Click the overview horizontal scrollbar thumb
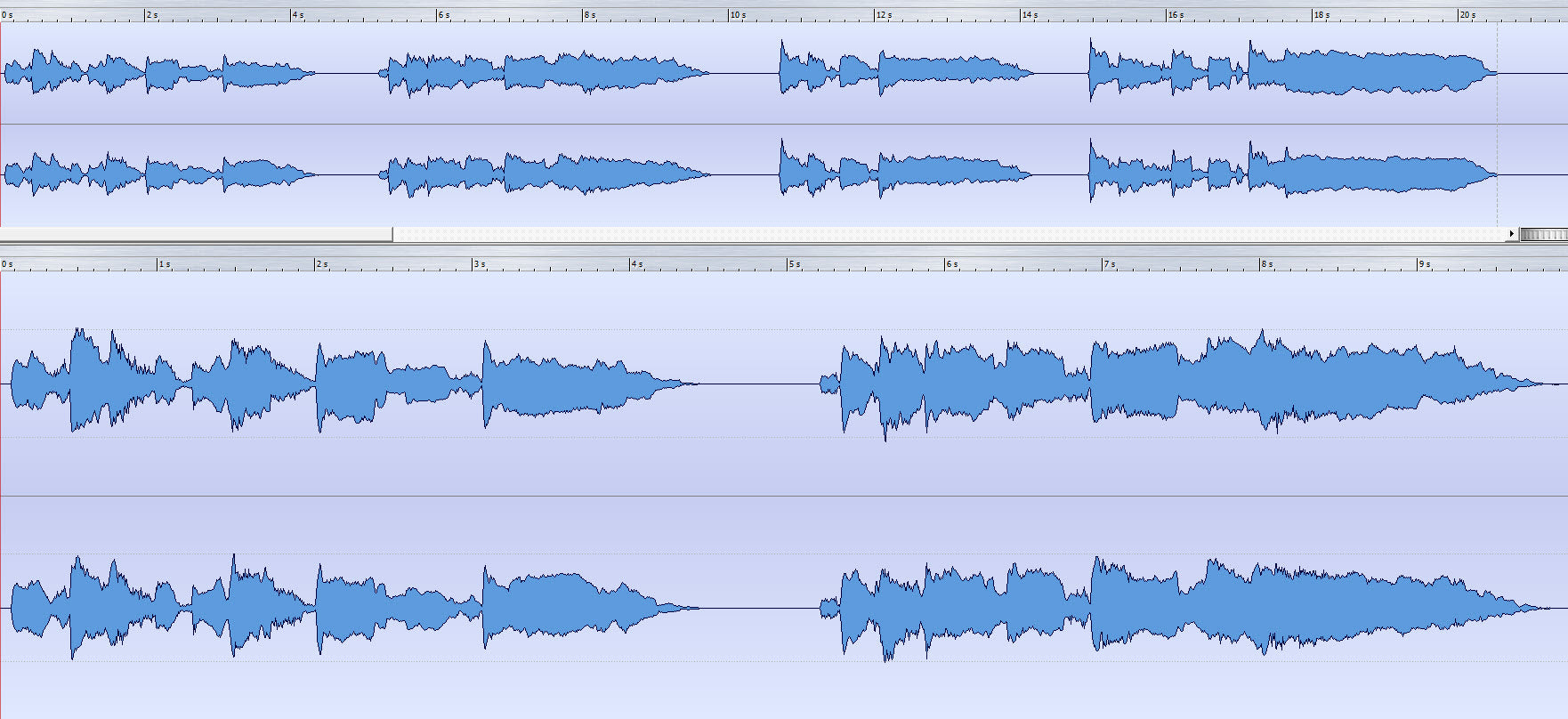1568x719 pixels. coord(196,234)
